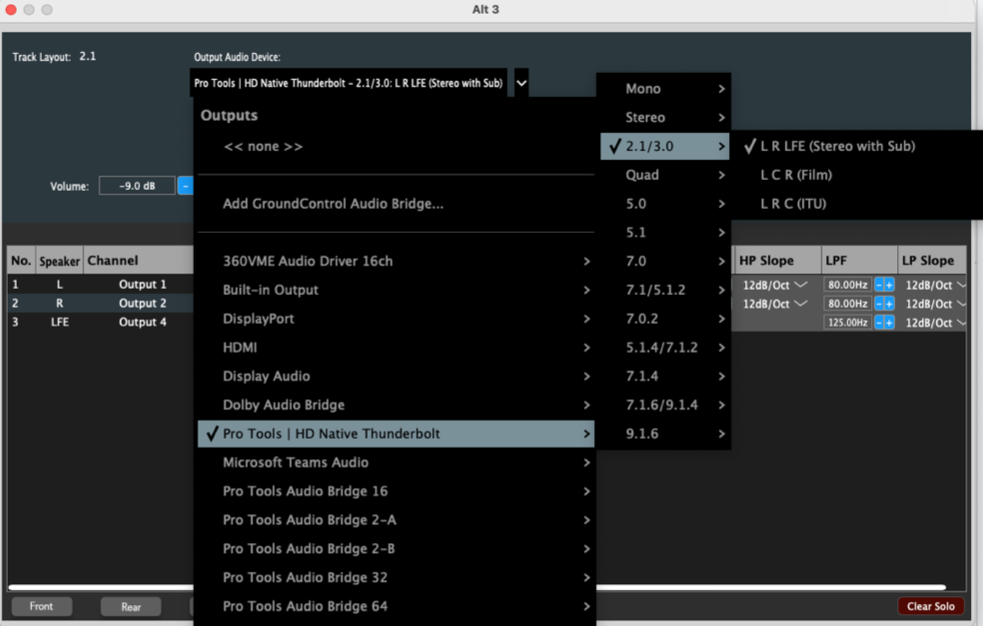This screenshot has width=983, height=627.
Task: Expand the Quad format submenu
Action: point(665,175)
